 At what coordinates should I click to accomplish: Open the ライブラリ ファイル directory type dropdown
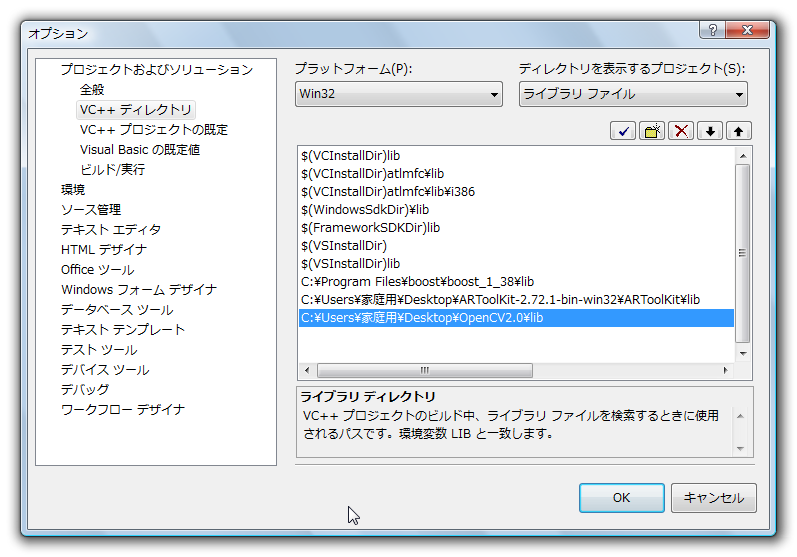(x=633, y=95)
